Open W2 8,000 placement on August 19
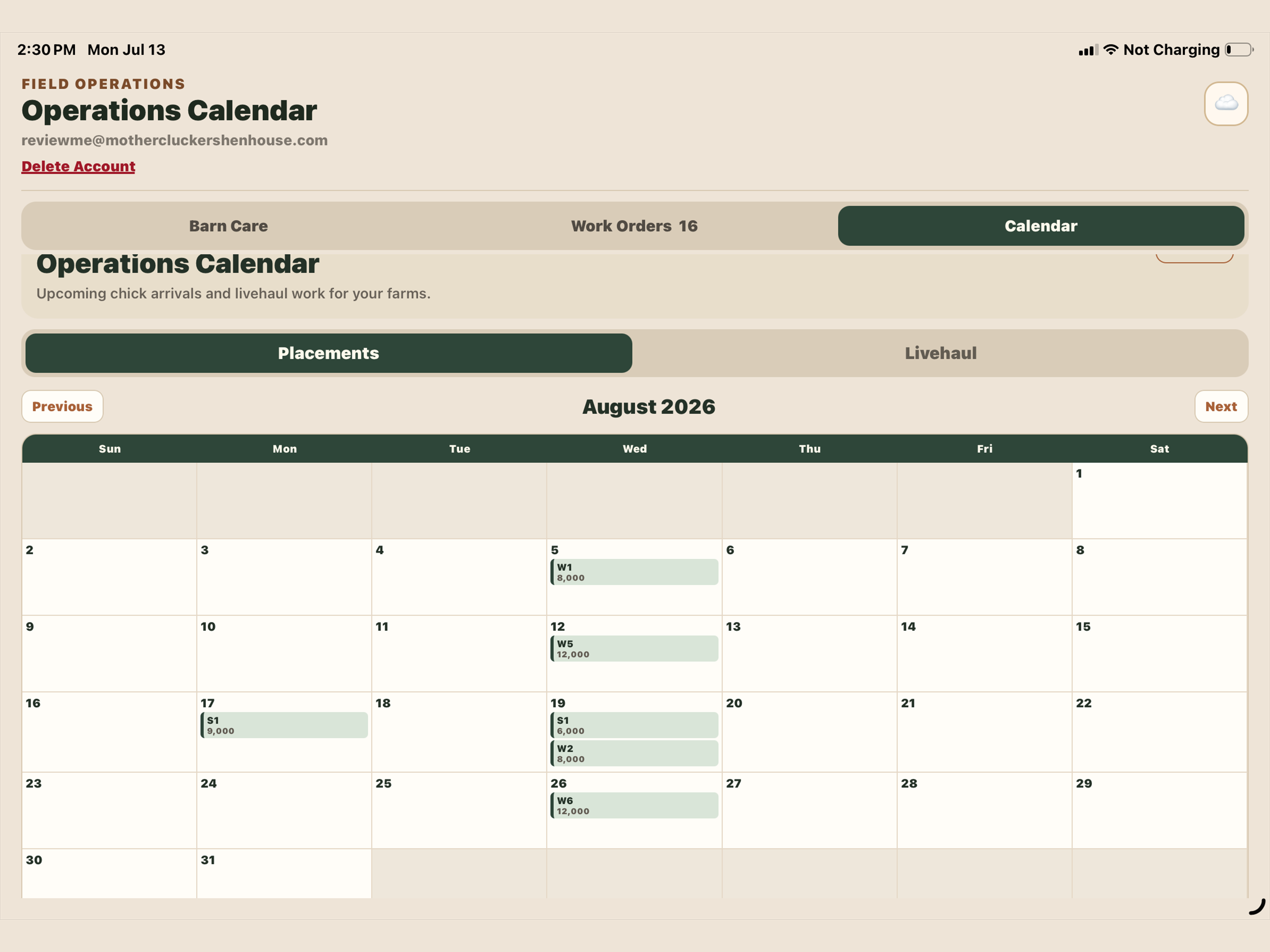 pyautogui.click(x=635, y=754)
